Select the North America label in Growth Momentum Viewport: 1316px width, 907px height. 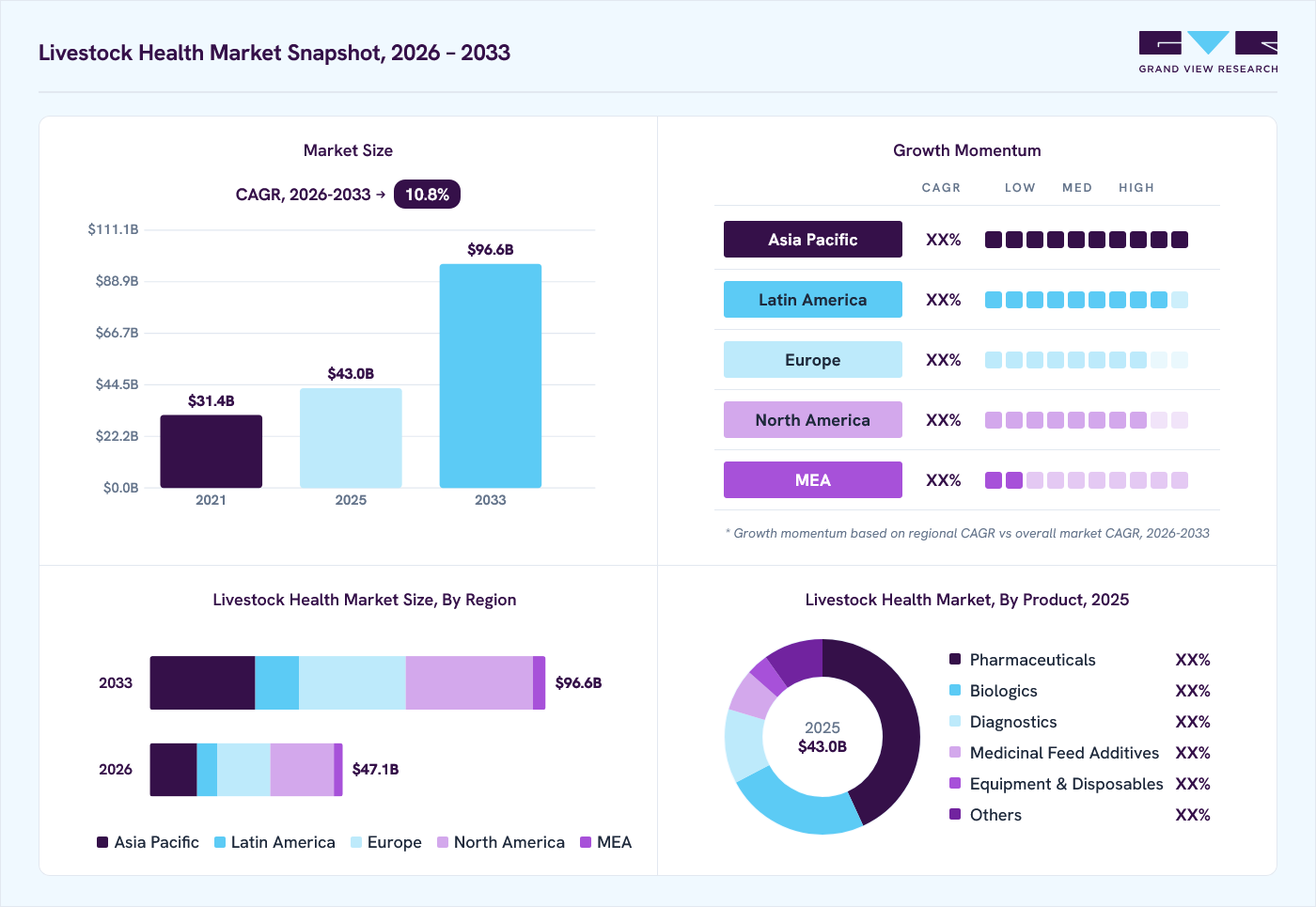pos(813,420)
